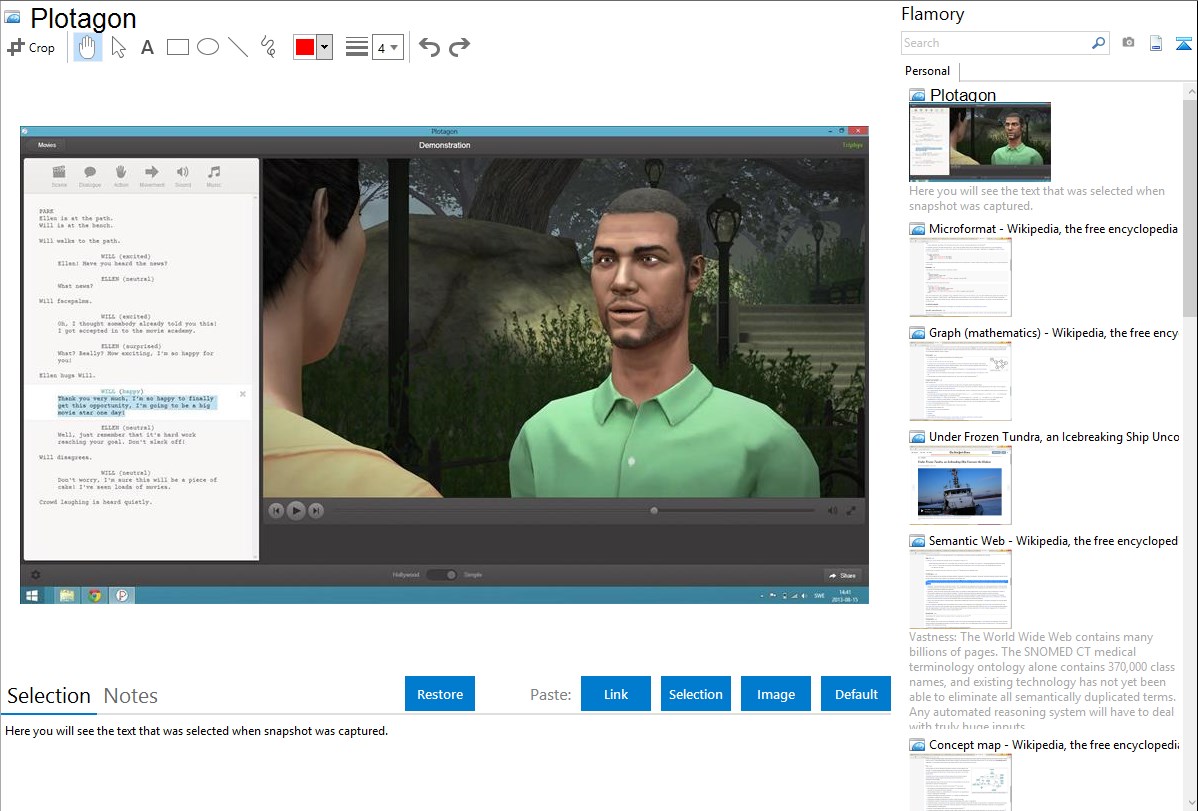Open the Microformat Wikipedia snapshot thumbnail
The width and height of the screenshot is (1198, 811).
click(x=960, y=277)
